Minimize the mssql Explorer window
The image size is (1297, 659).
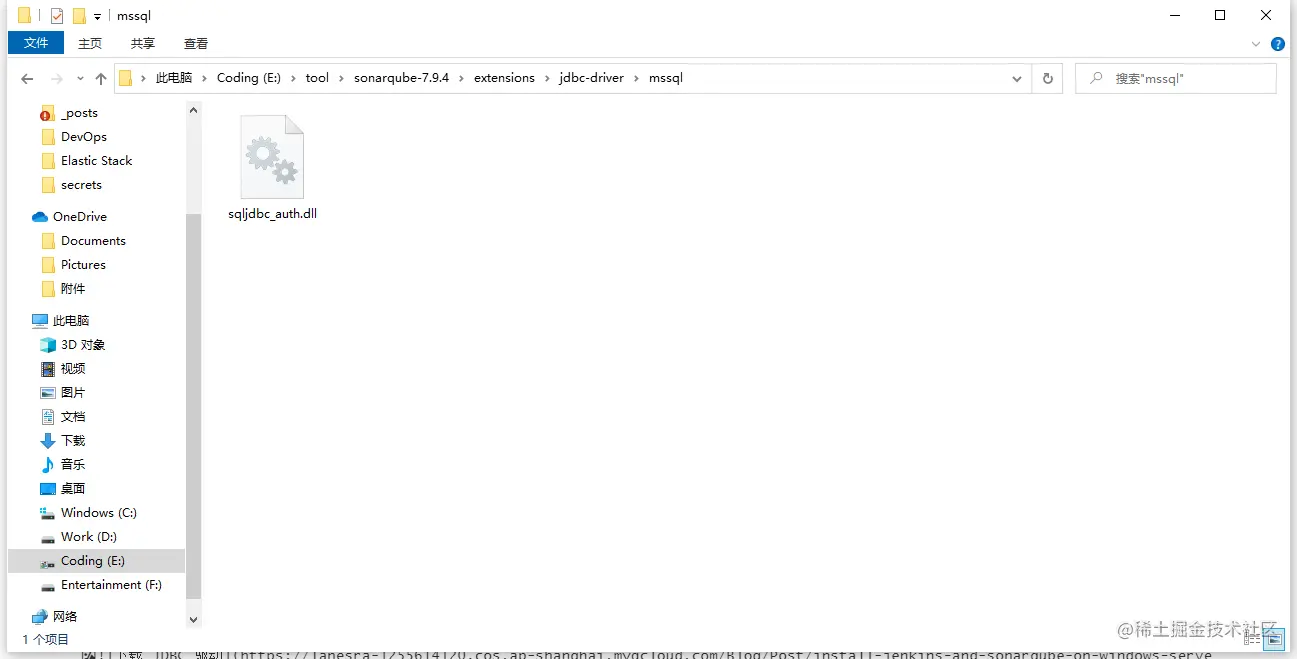click(x=1174, y=15)
